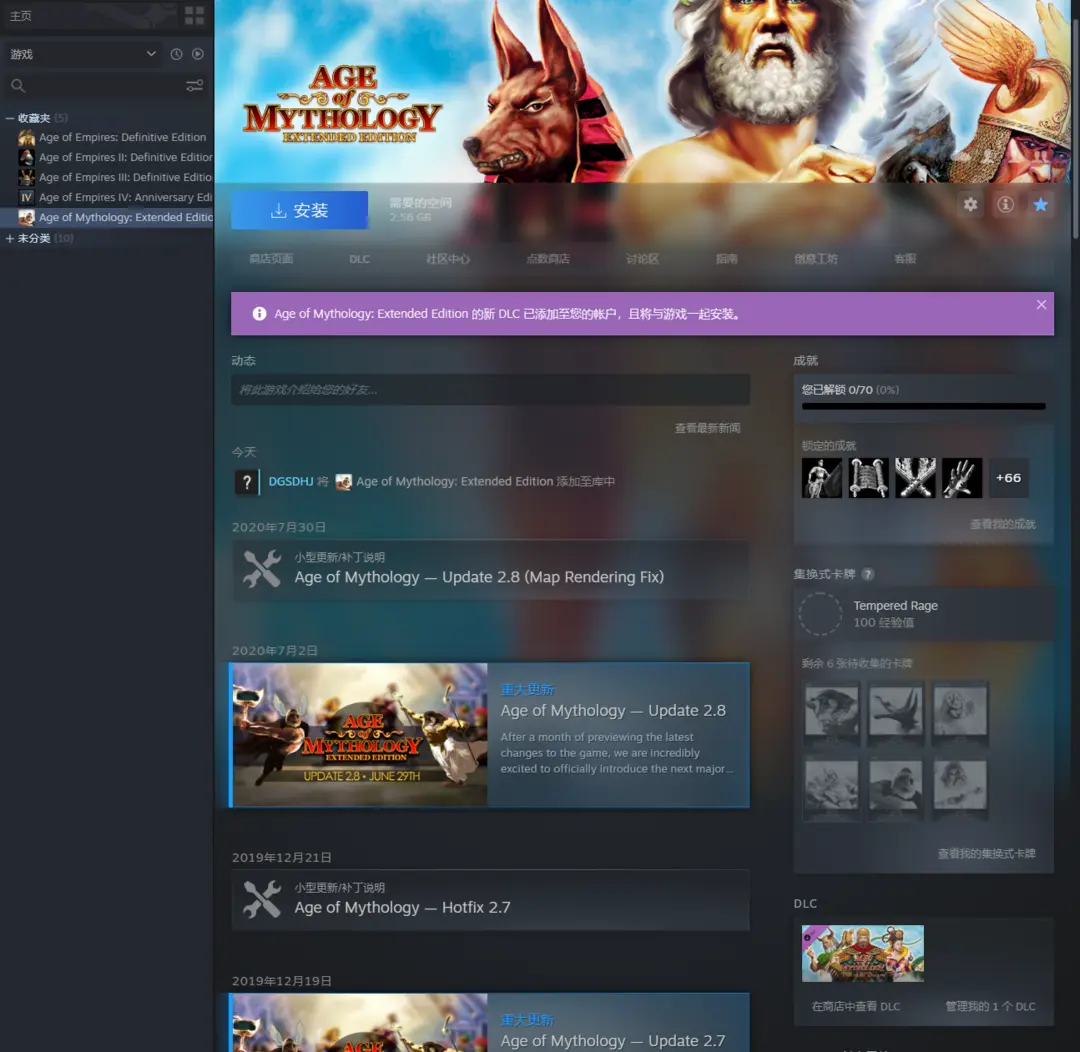Click the activity post input field
This screenshot has width=1080, height=1052.
490,389
